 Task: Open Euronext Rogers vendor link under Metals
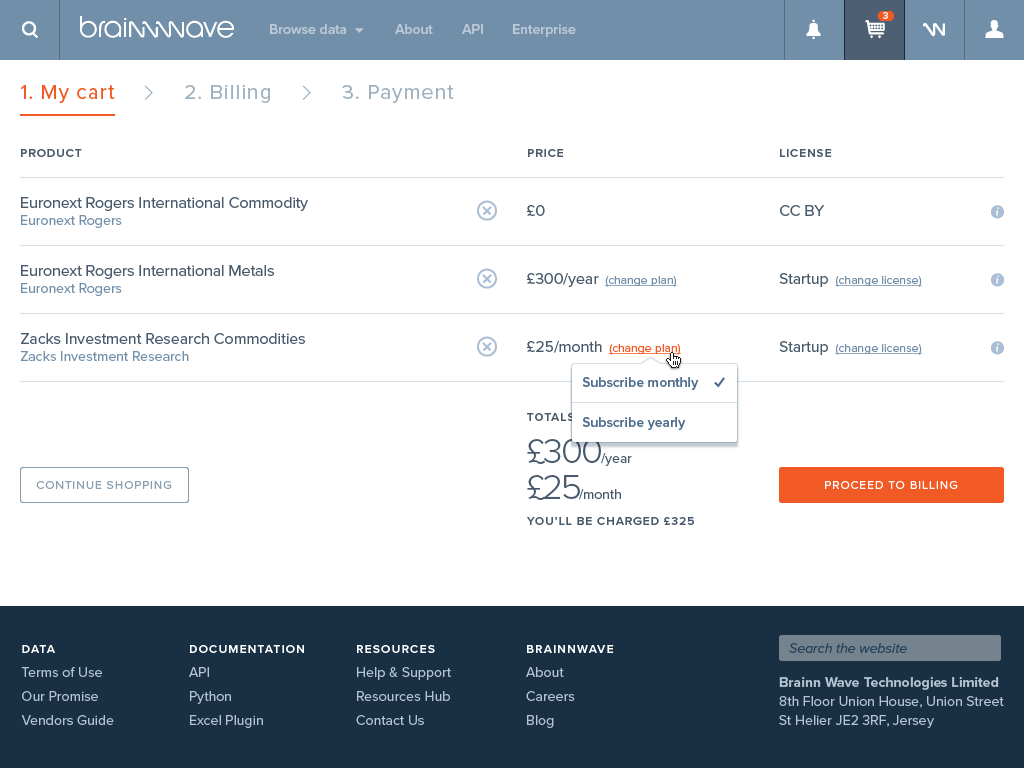tap(71, 289)
